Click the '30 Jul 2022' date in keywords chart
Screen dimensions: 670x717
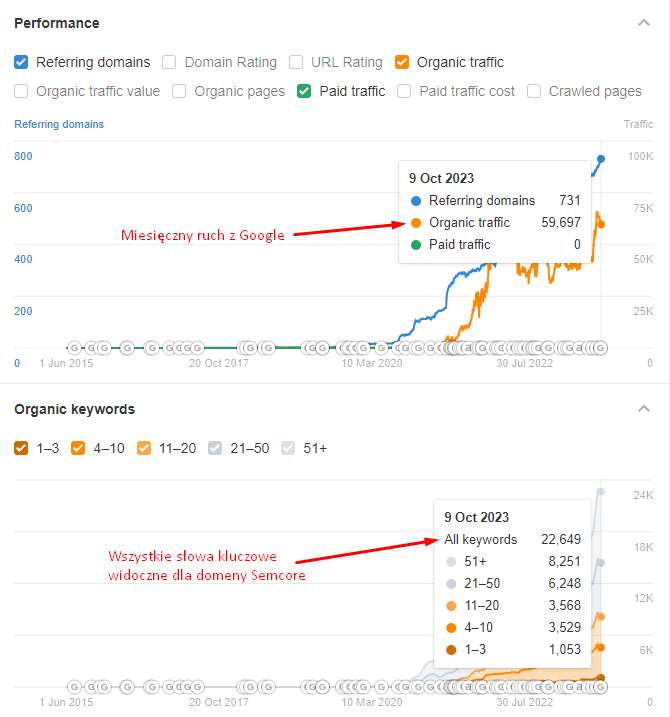[525, 702]
